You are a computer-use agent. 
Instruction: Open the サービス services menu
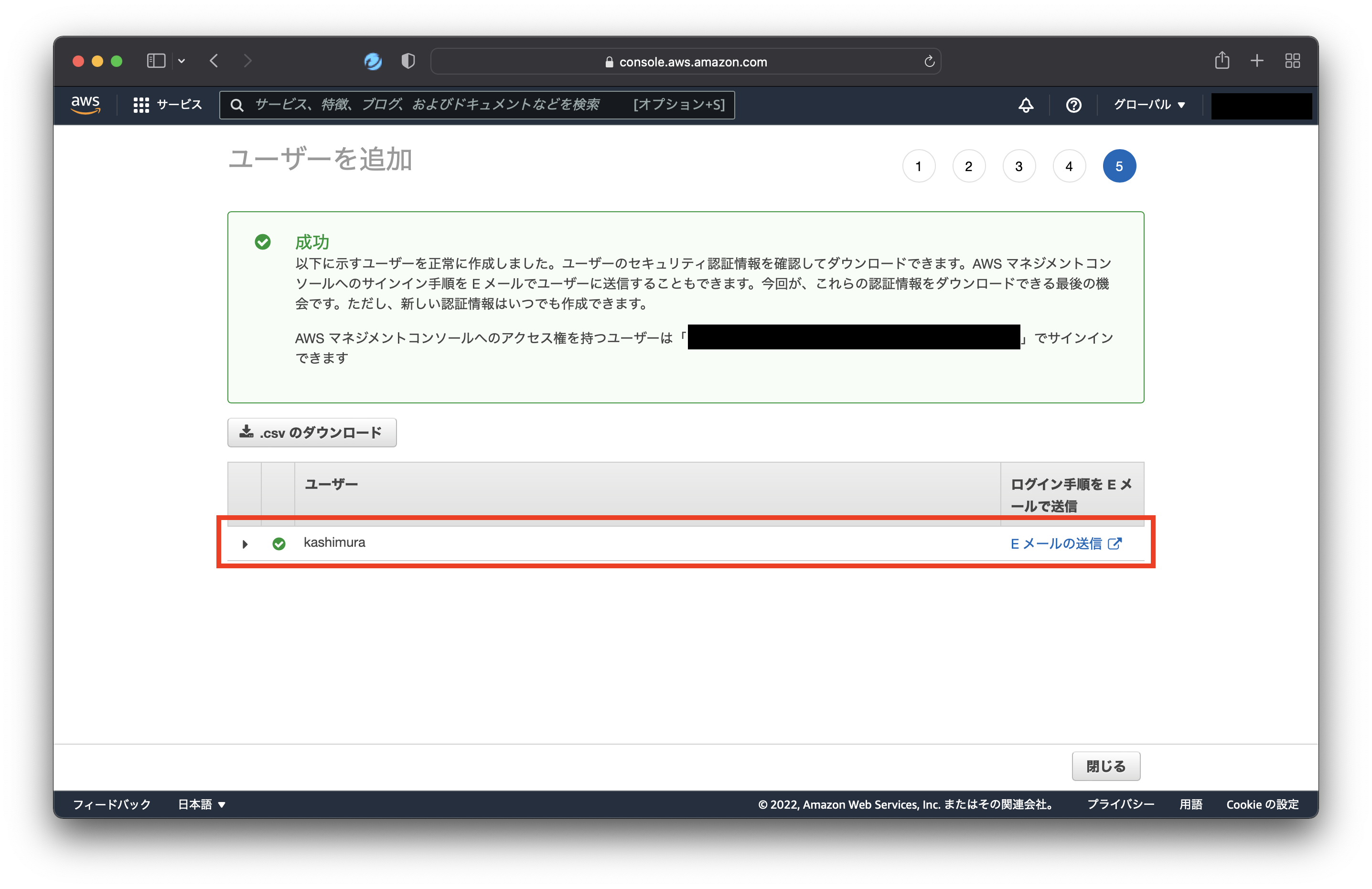pos(167,104)
